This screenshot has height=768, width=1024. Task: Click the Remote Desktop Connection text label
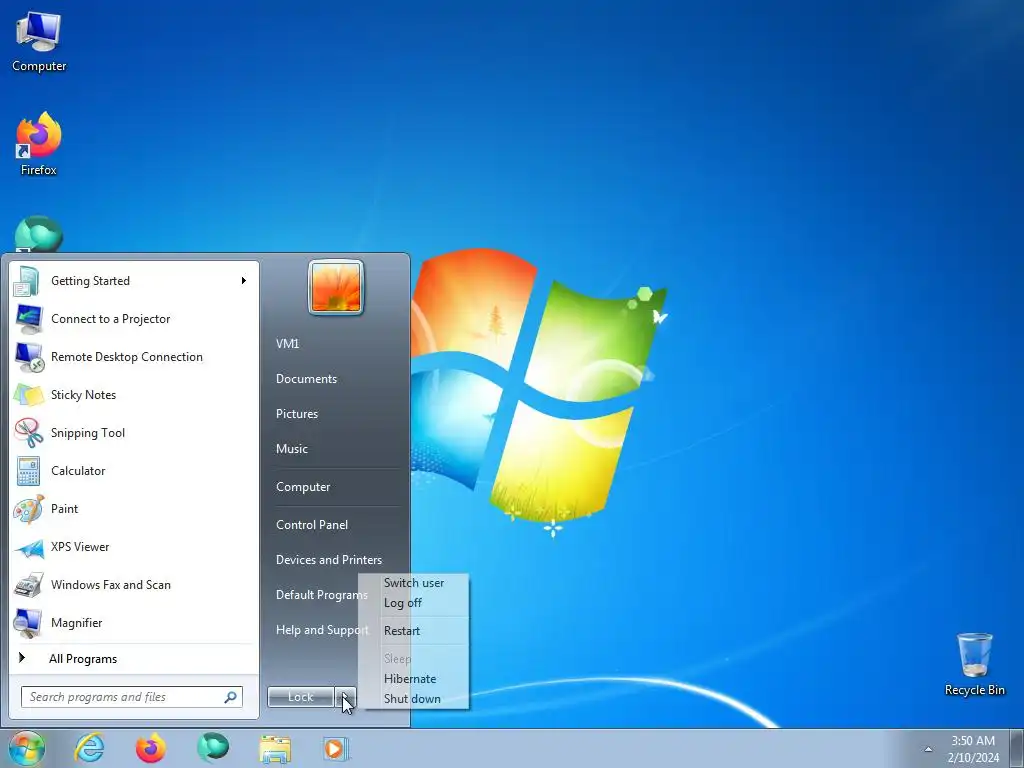[x=127, y=357]
